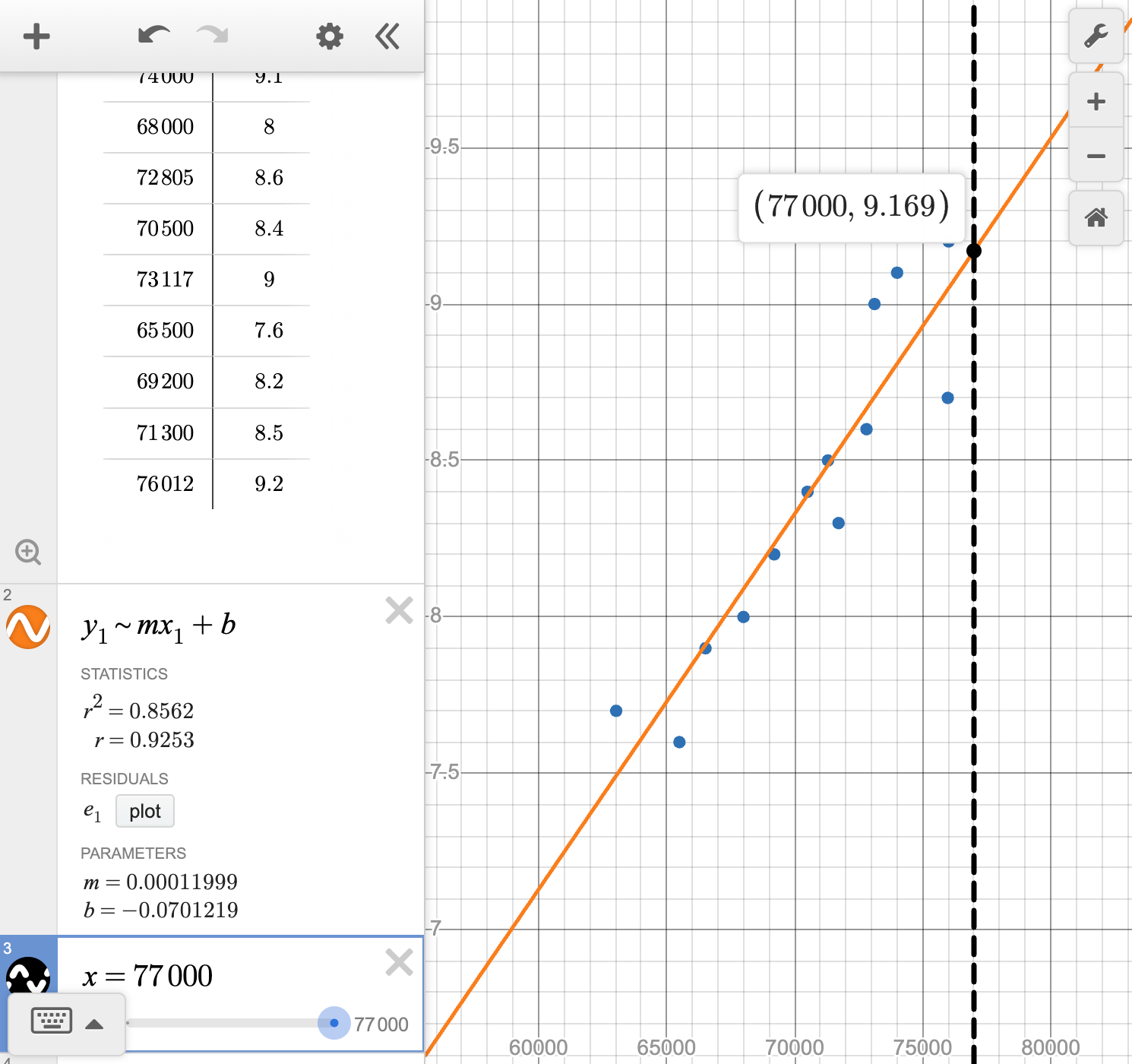
Task: Click the zoom-fit magnifier next to the table
Action: point(28,553)
